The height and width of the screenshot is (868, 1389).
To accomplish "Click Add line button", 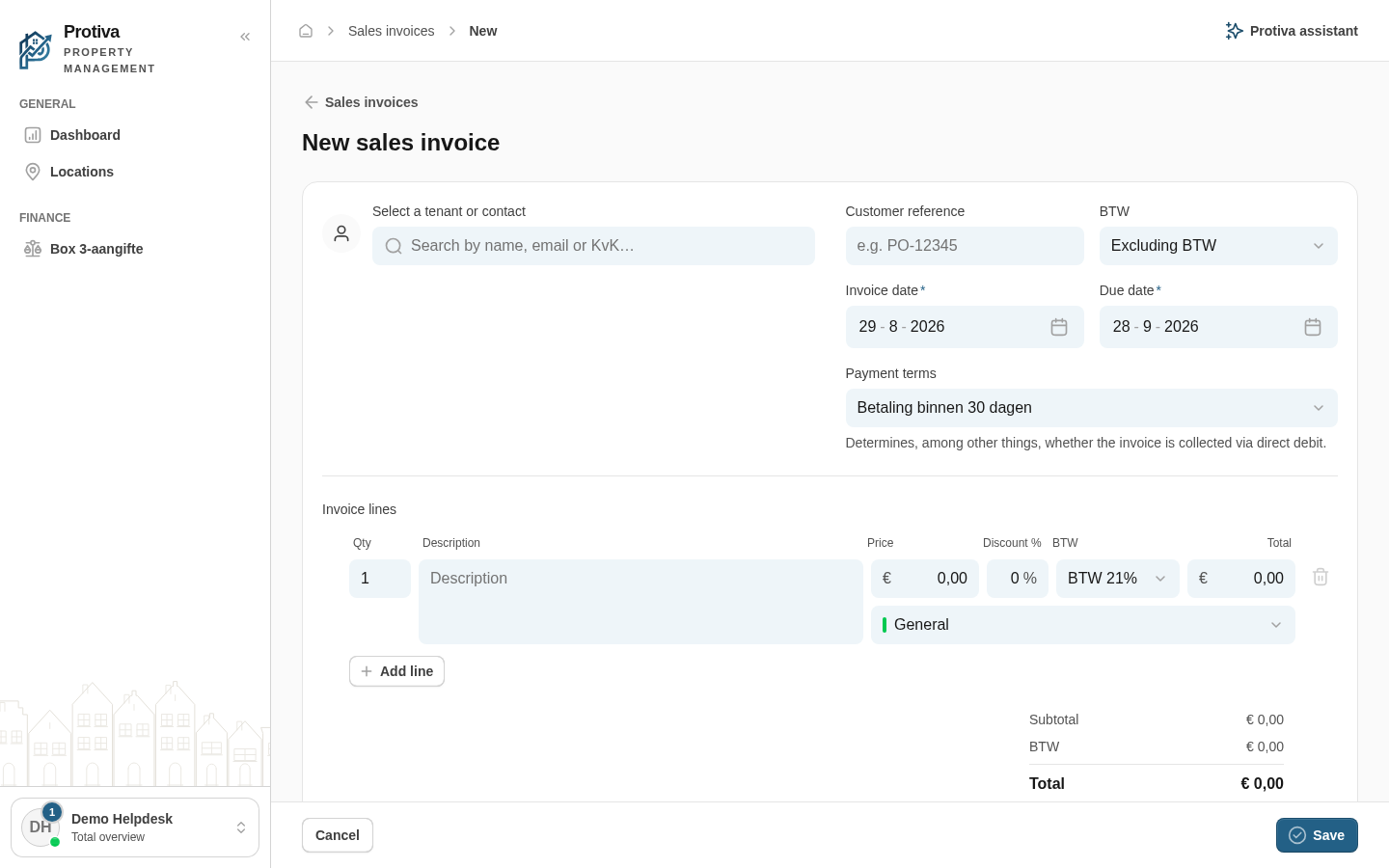I will click(396, 671).
